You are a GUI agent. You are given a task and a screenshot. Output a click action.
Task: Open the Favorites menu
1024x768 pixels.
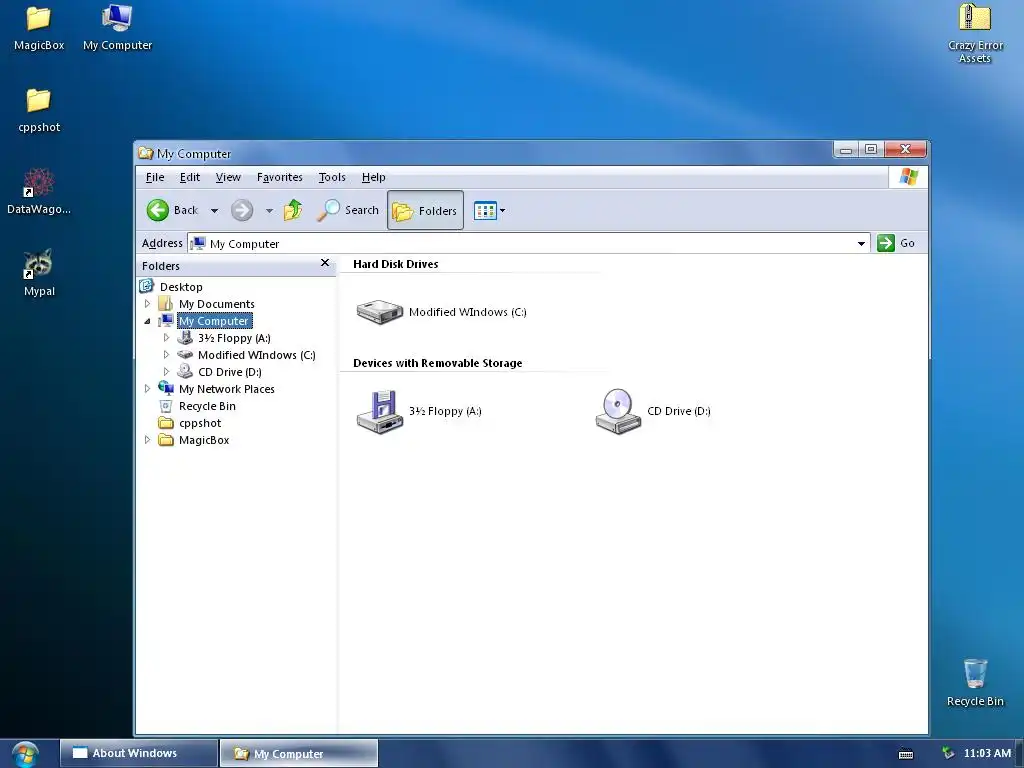tap(280, 177)
